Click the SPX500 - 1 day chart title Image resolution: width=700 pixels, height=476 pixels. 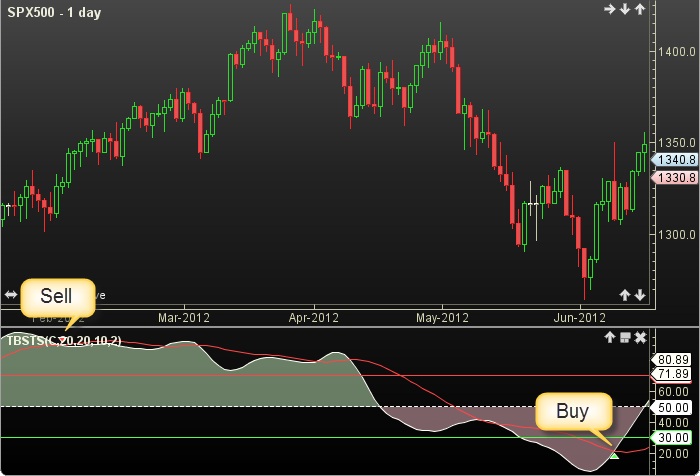pos(54,13)
